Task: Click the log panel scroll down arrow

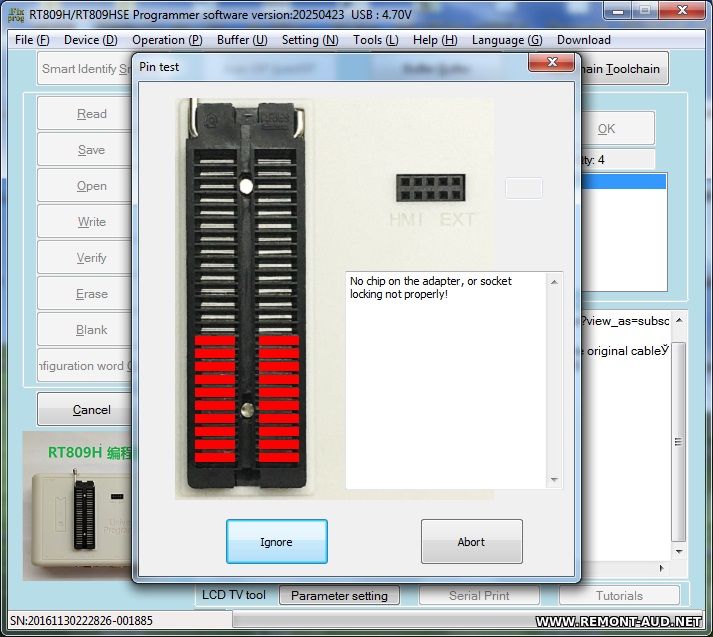Action: pos(679,552)
